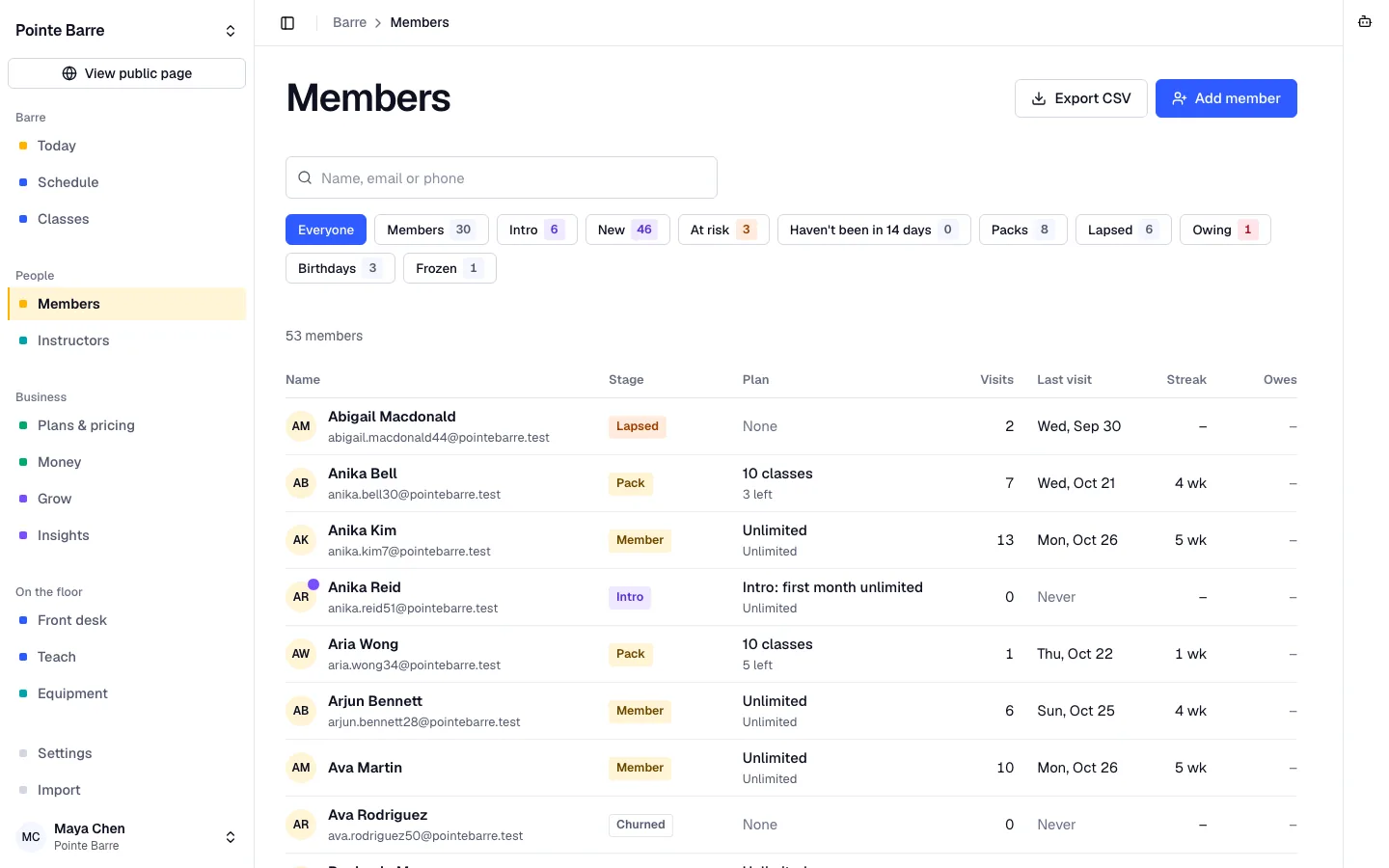This screenshot has height=868, width=1389.
Task: Focus the name, email or phone search field
Action: click(502, 177)
